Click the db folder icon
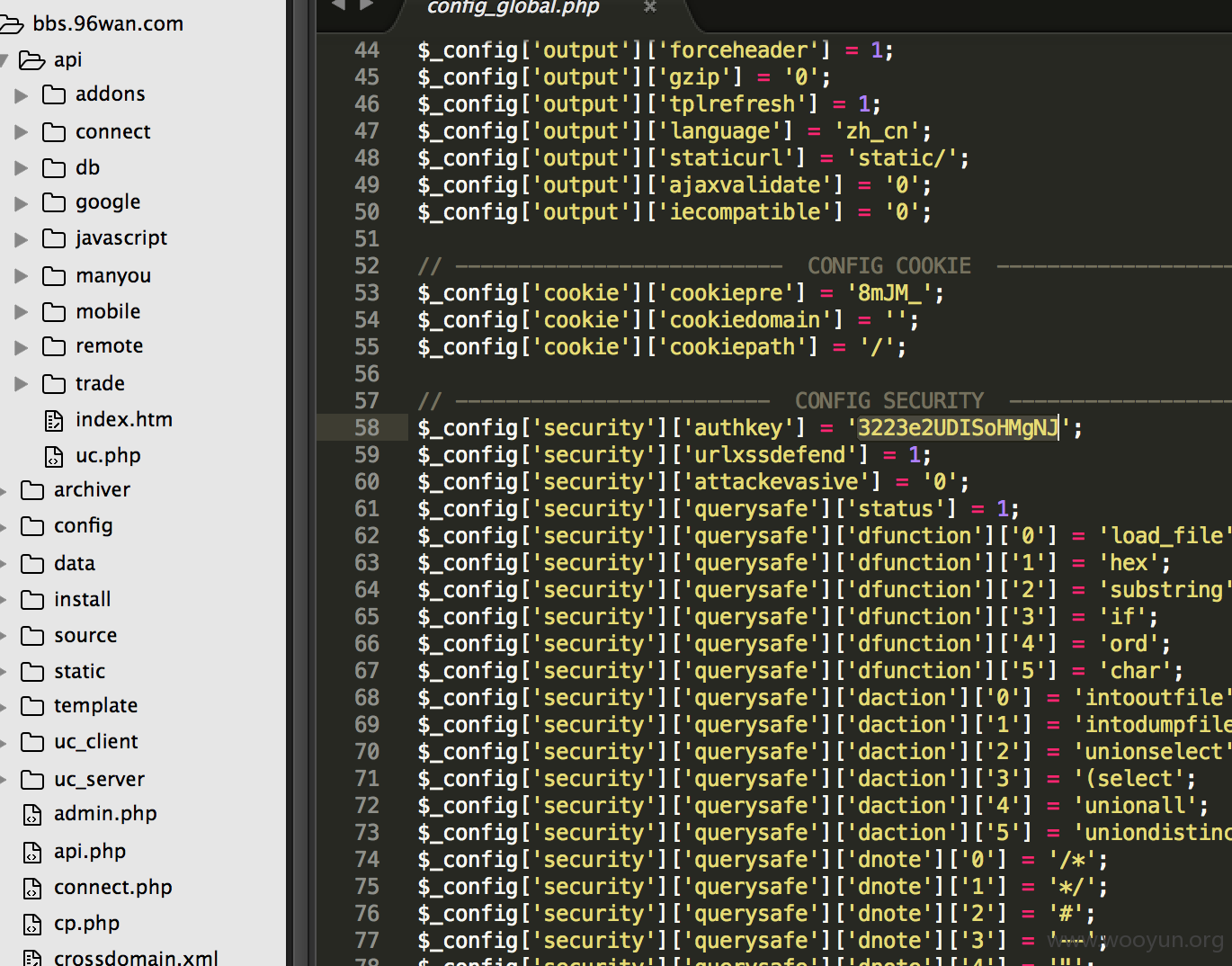The image size is (1232, 966). tap(54, 168)
